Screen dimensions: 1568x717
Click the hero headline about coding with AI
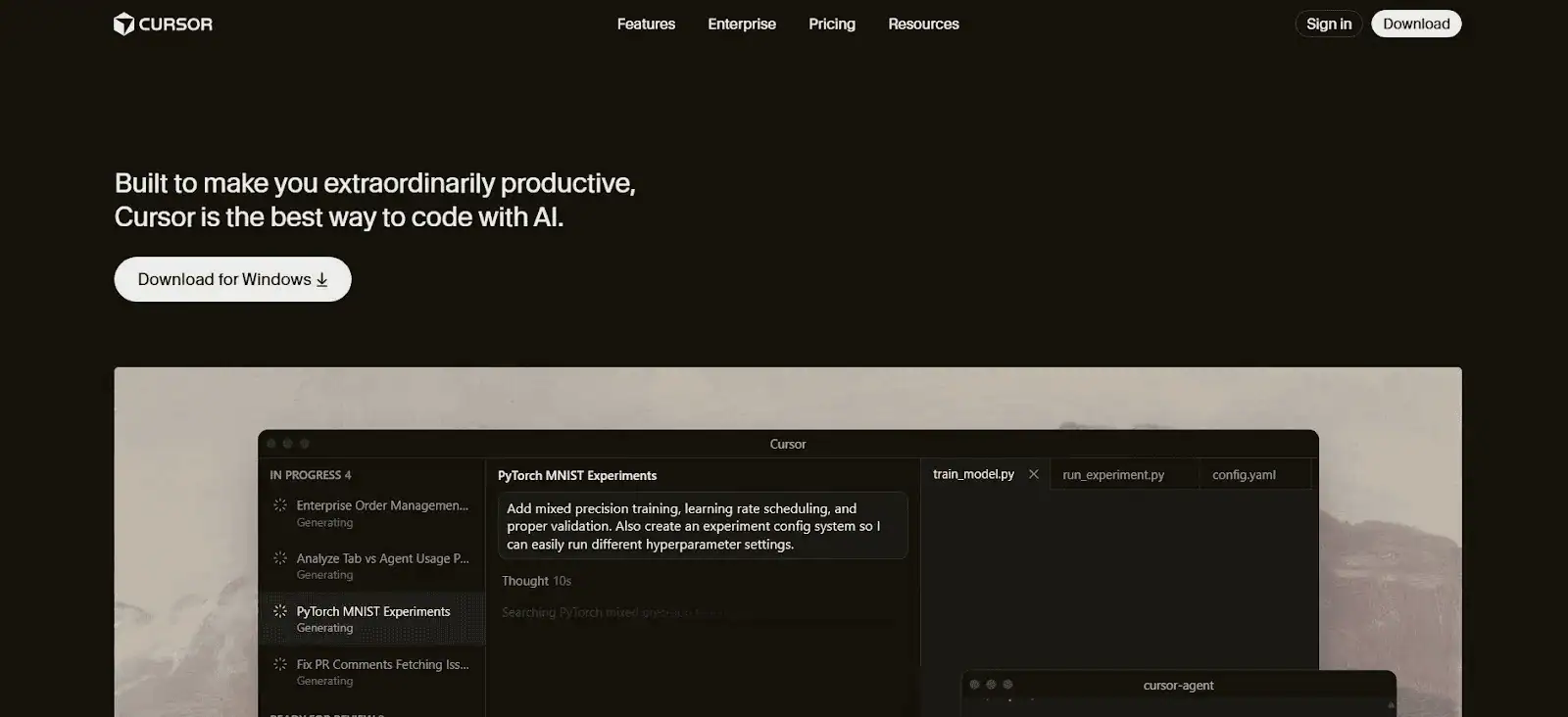[375, 200]
